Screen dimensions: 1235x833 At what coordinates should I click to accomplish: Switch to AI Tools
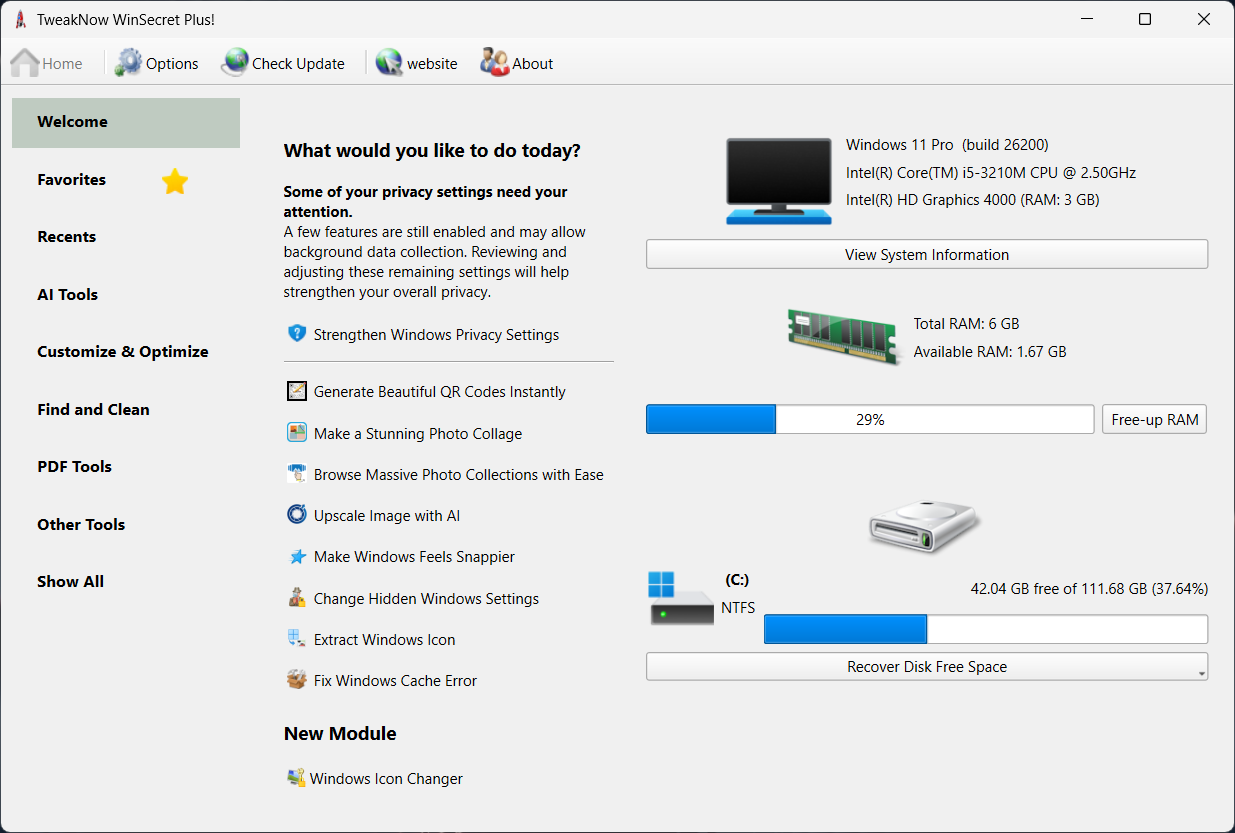68,294
